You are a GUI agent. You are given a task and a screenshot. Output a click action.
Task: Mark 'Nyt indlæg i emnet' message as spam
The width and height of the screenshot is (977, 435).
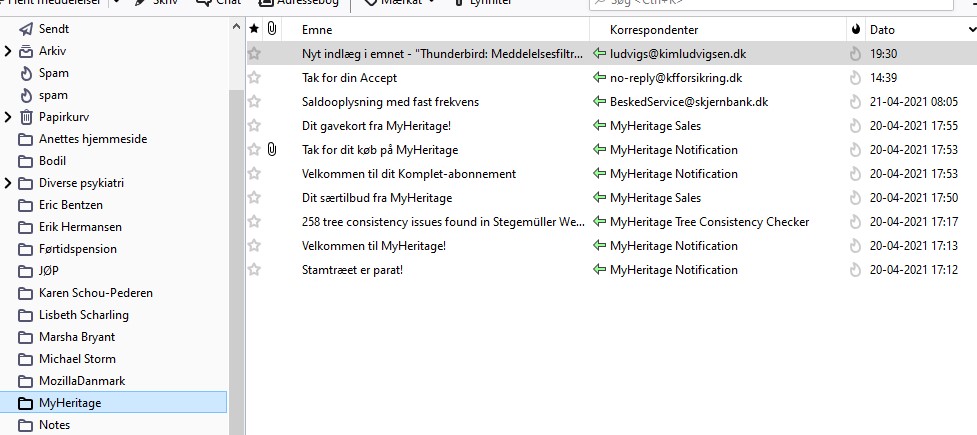(x=855, y=54)
